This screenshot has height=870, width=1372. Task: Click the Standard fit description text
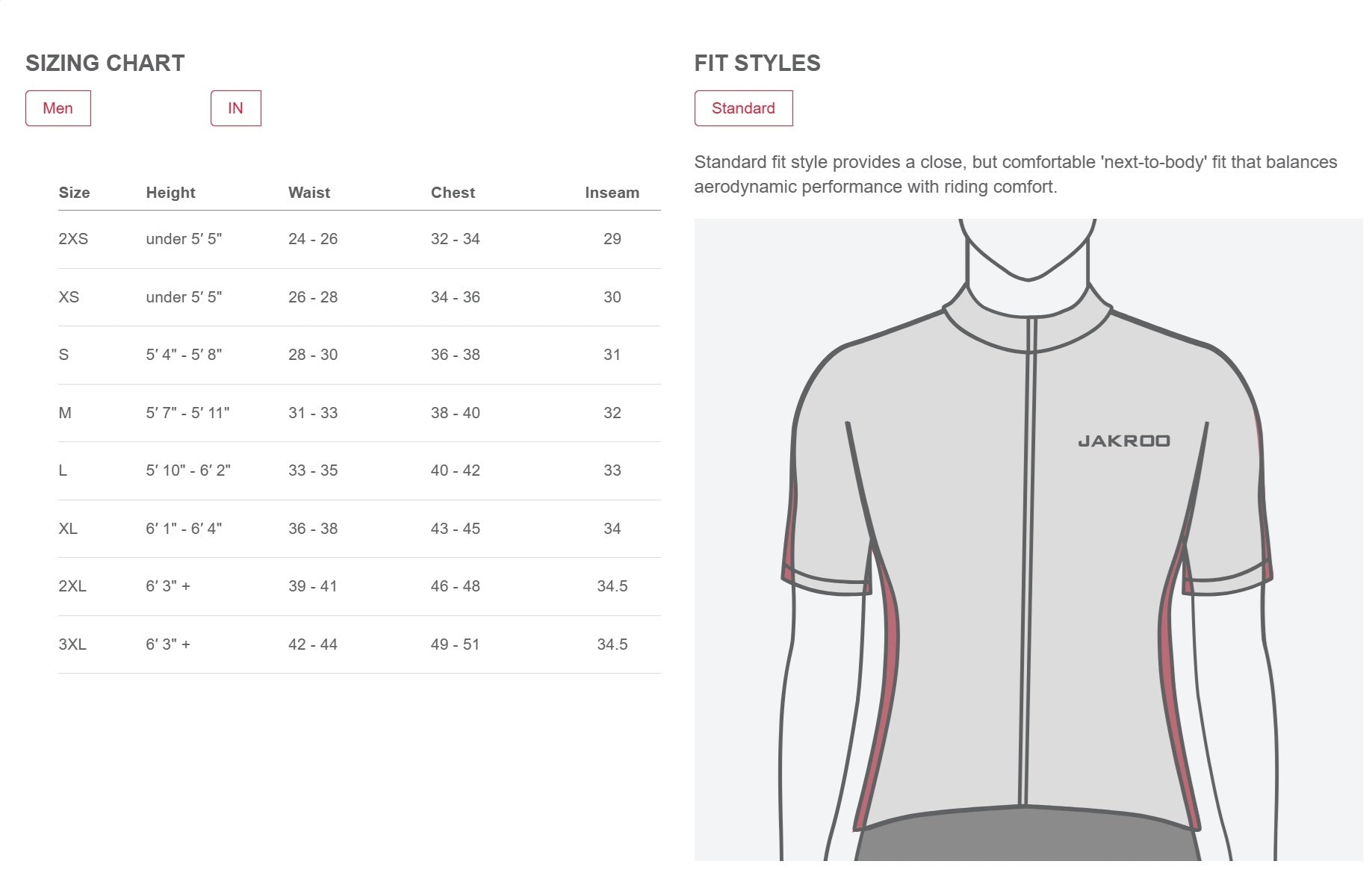click(x=1015, y=174)
